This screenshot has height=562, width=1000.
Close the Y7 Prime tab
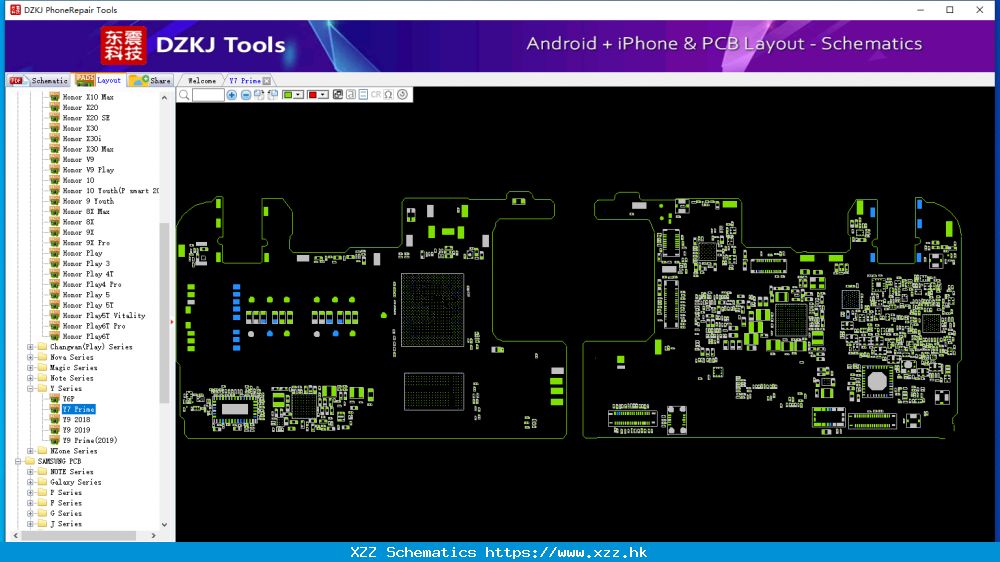click(x=267, y=80)
